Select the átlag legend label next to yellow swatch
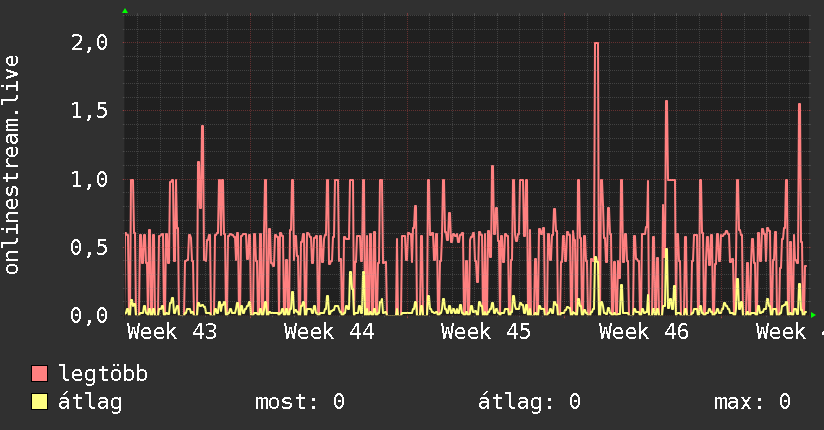Image resolution: width=824 pixels, height=430 pixels. 90,402
